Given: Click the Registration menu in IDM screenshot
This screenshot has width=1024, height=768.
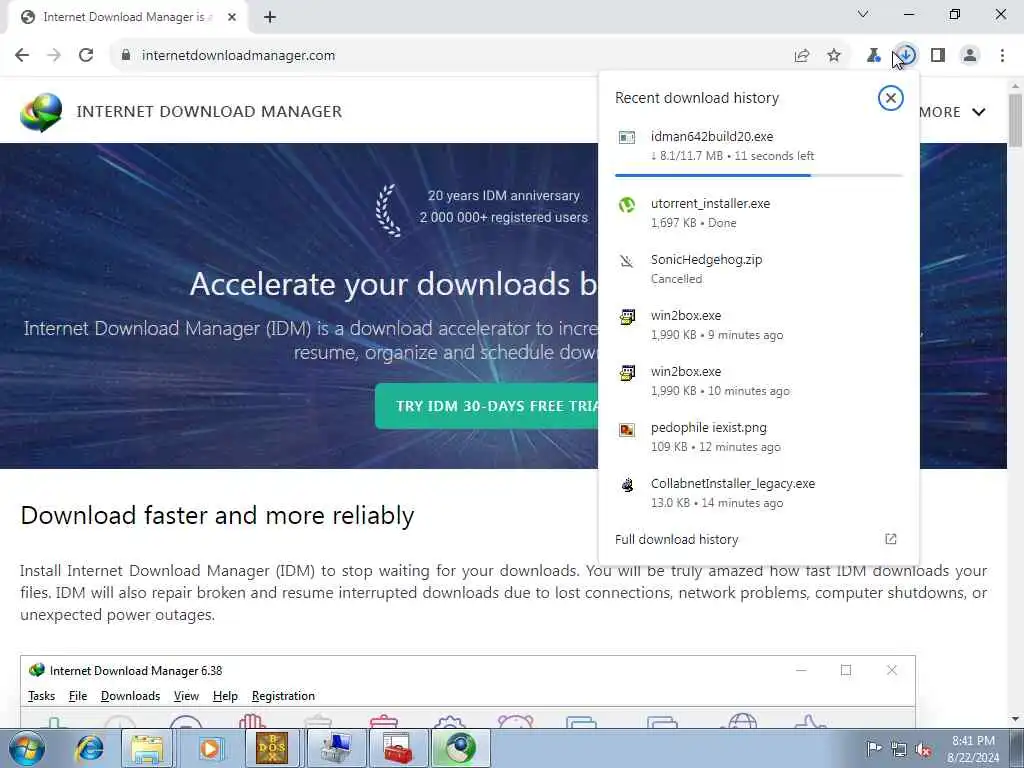Looking at the screenshot, I should tap(283, 696).
